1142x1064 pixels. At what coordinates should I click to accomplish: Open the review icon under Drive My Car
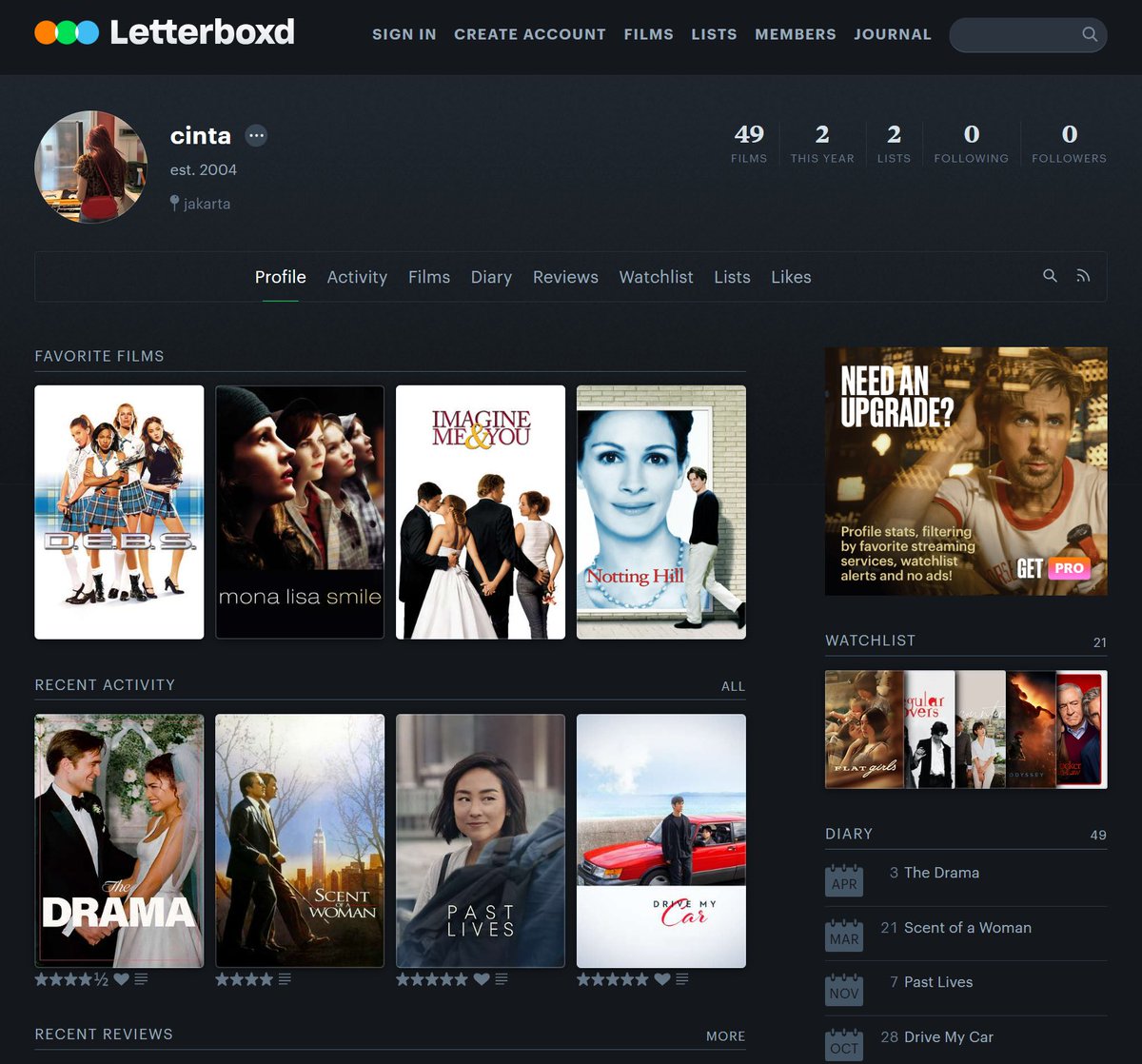coord(682,979)
